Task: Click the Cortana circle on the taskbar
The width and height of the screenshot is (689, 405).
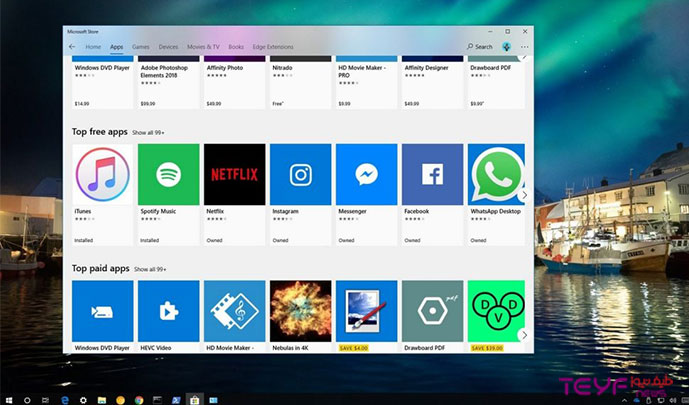Action: 27,400
